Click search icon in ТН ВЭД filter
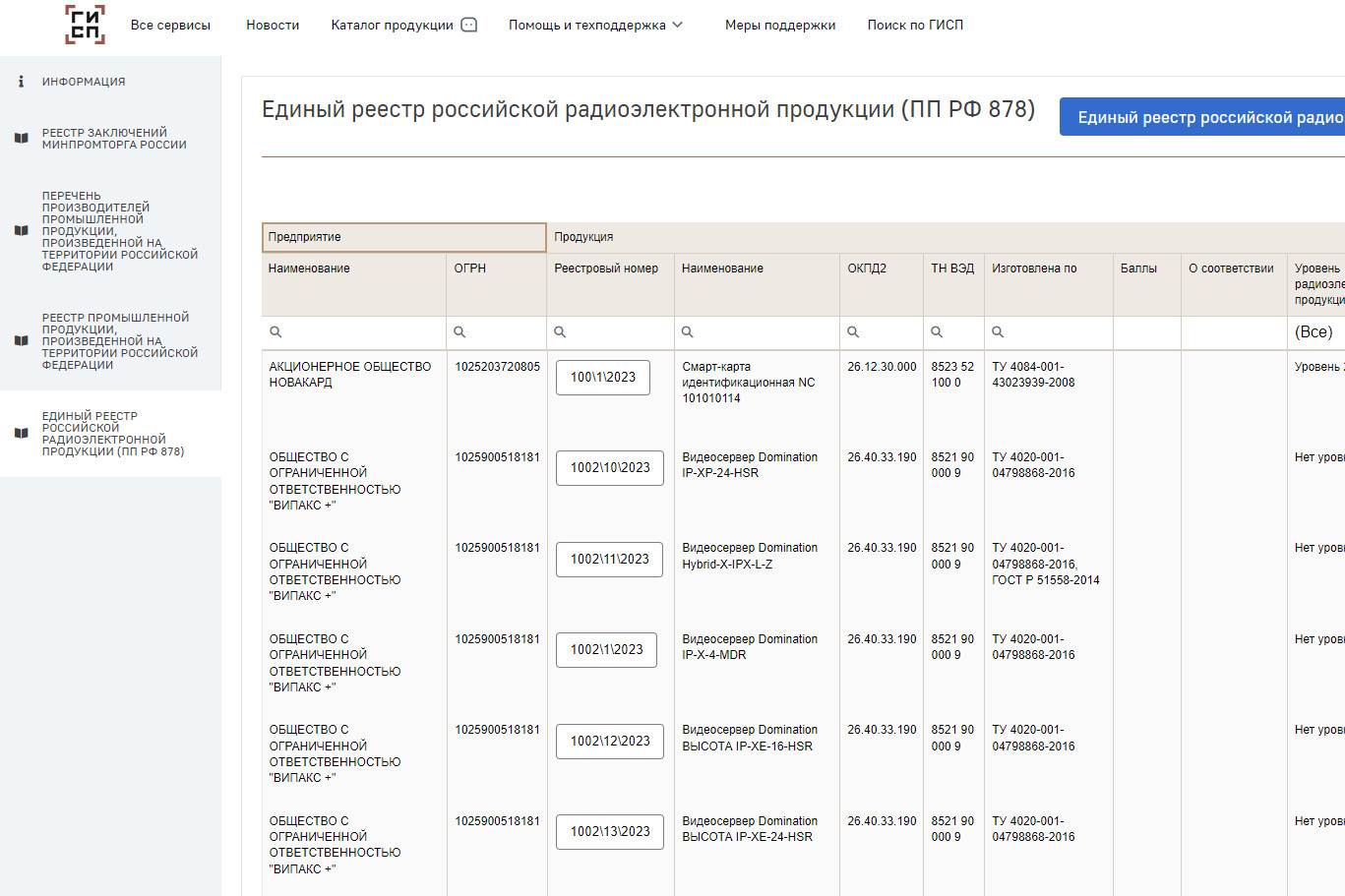 click(937, 332)
